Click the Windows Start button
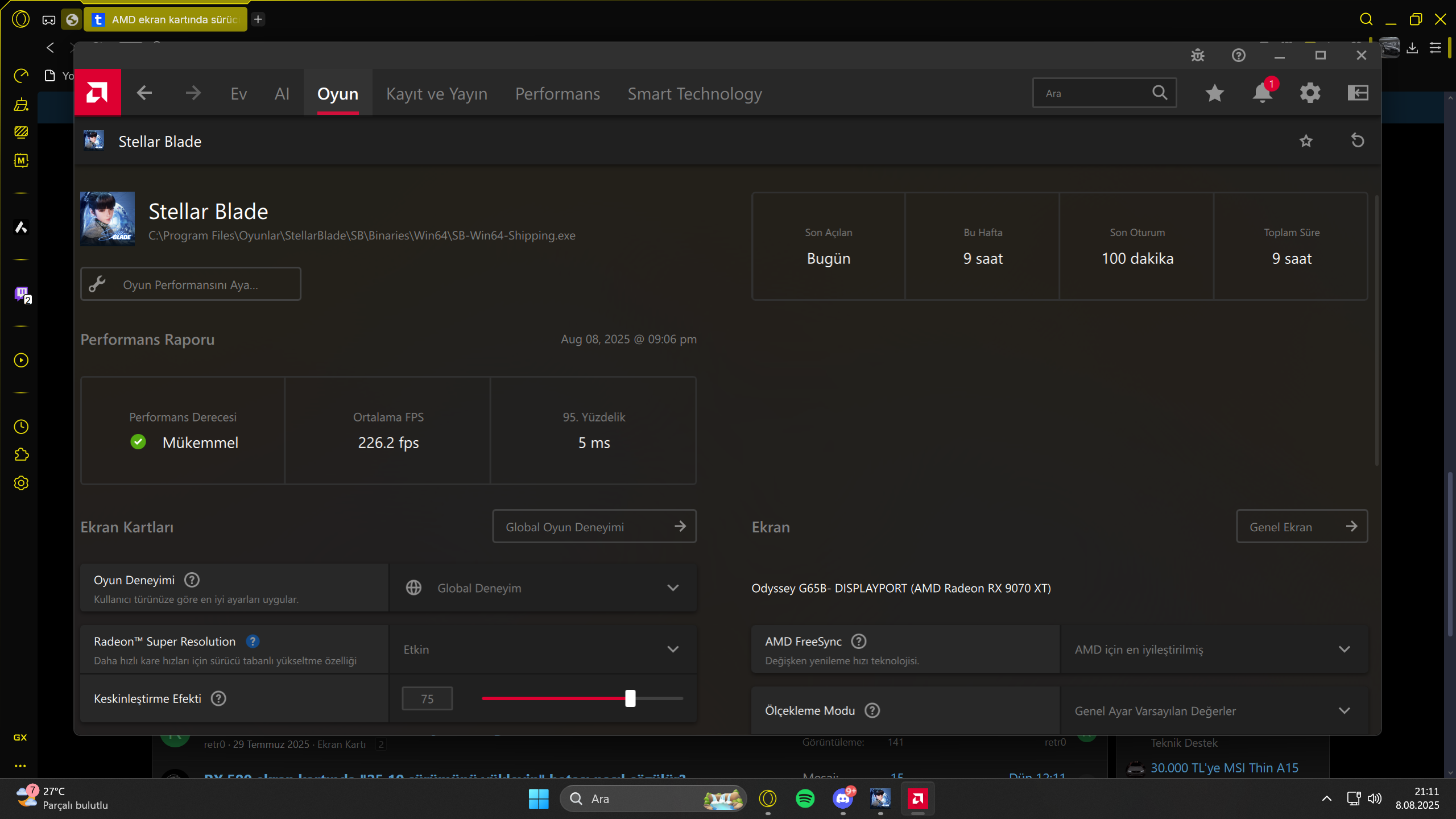1456x819 pixels. pyautogui.click(x=539, y=799)
